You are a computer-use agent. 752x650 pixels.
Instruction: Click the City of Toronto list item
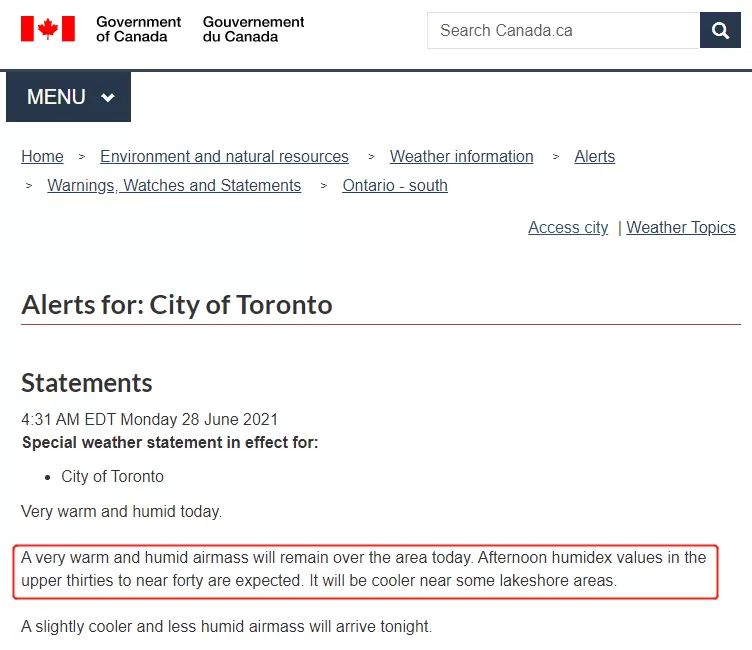(112, 476)
